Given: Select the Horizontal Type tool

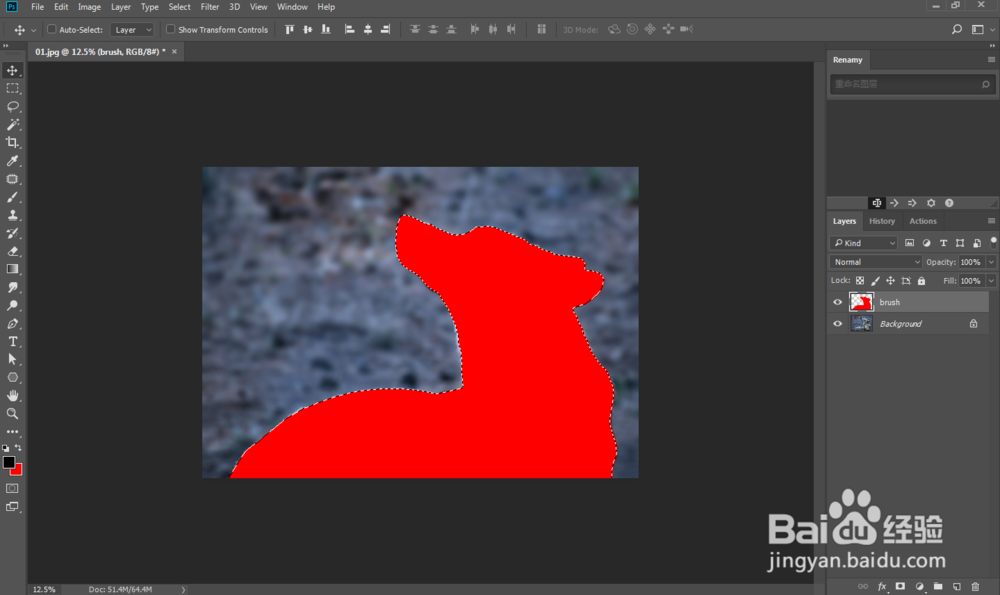Looking at the screenshot, I should click(12, 342).
